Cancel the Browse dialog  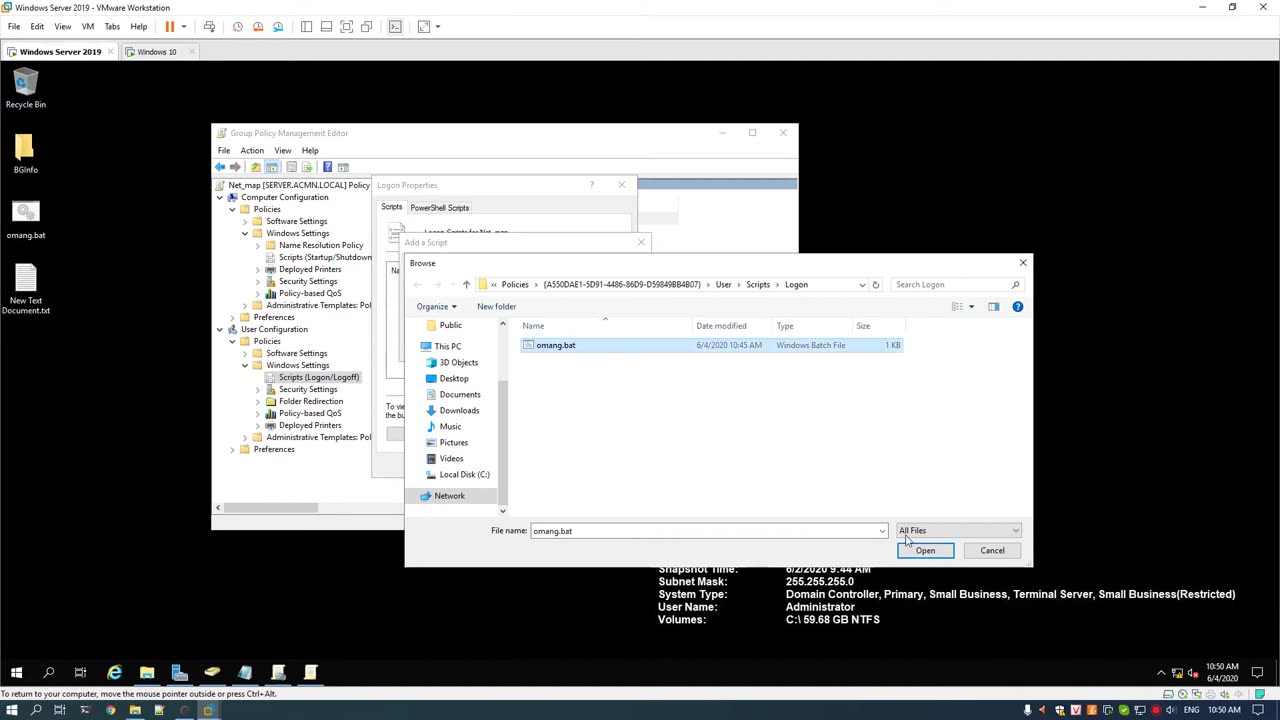992,551
